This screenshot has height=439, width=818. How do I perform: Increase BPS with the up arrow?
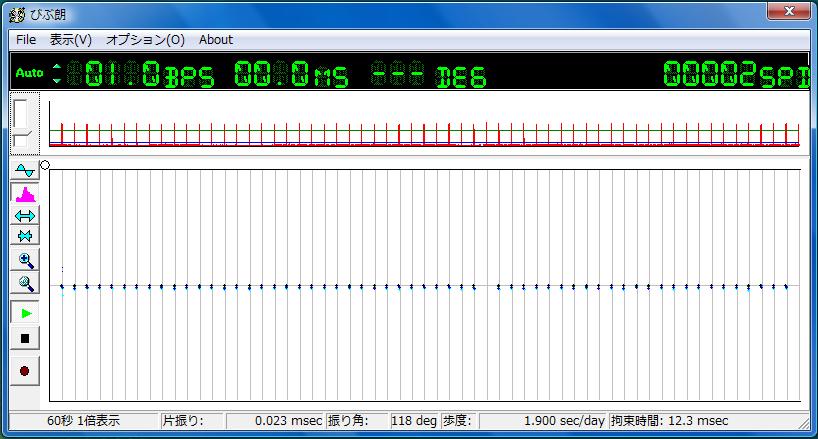click(x=57, y=67)
